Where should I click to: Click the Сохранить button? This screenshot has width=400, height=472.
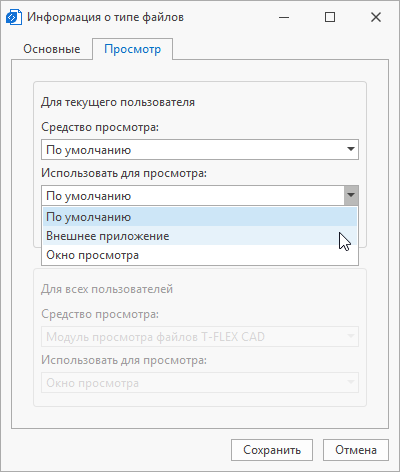272,450
